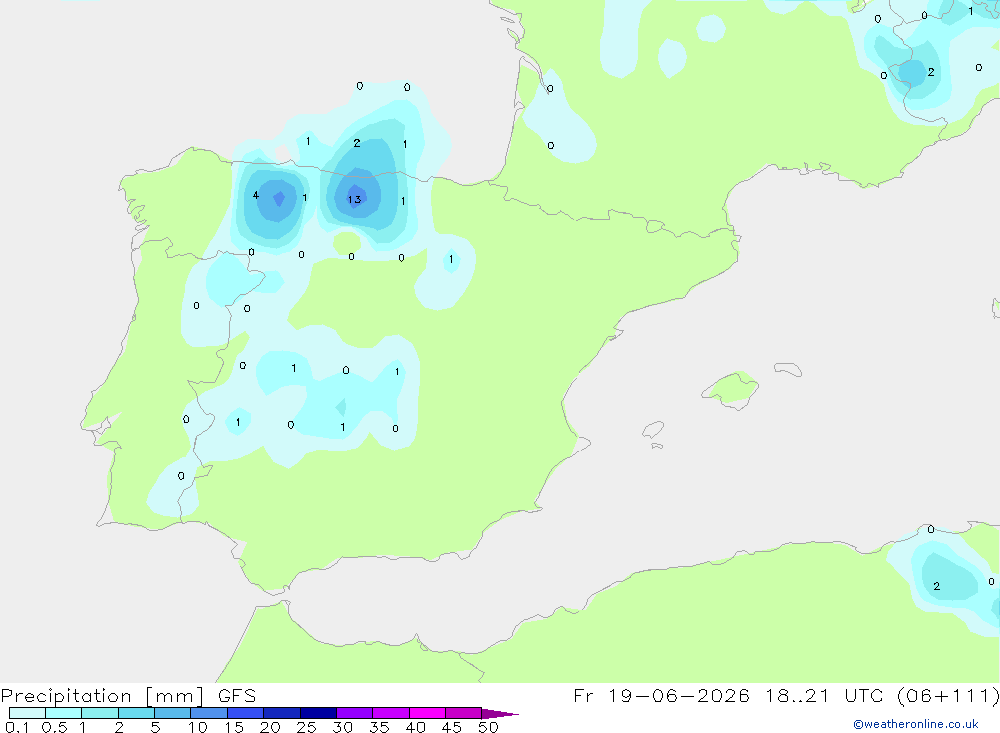Click the '18..21 UTC' time text
This screenshot has height=733, width=1000.
pyautogui.click(x=825, y=695)
